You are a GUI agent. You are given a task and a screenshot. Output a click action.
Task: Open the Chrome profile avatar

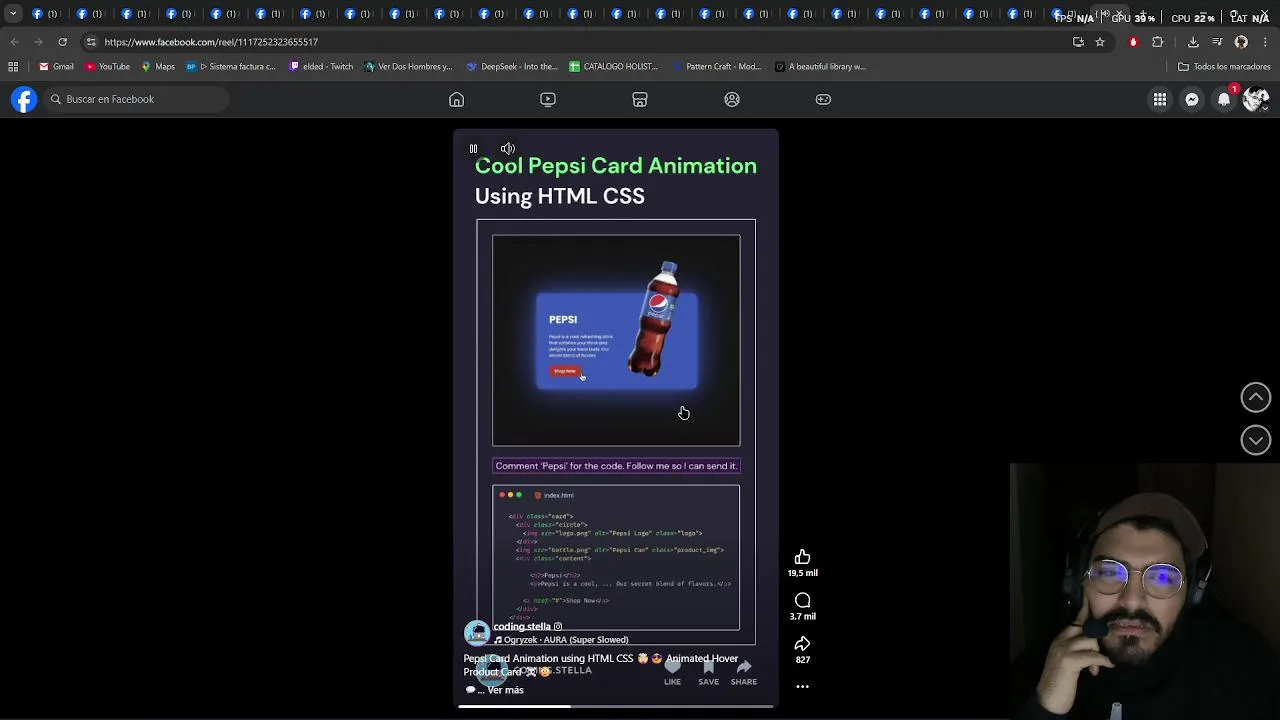click(1241, 42)
